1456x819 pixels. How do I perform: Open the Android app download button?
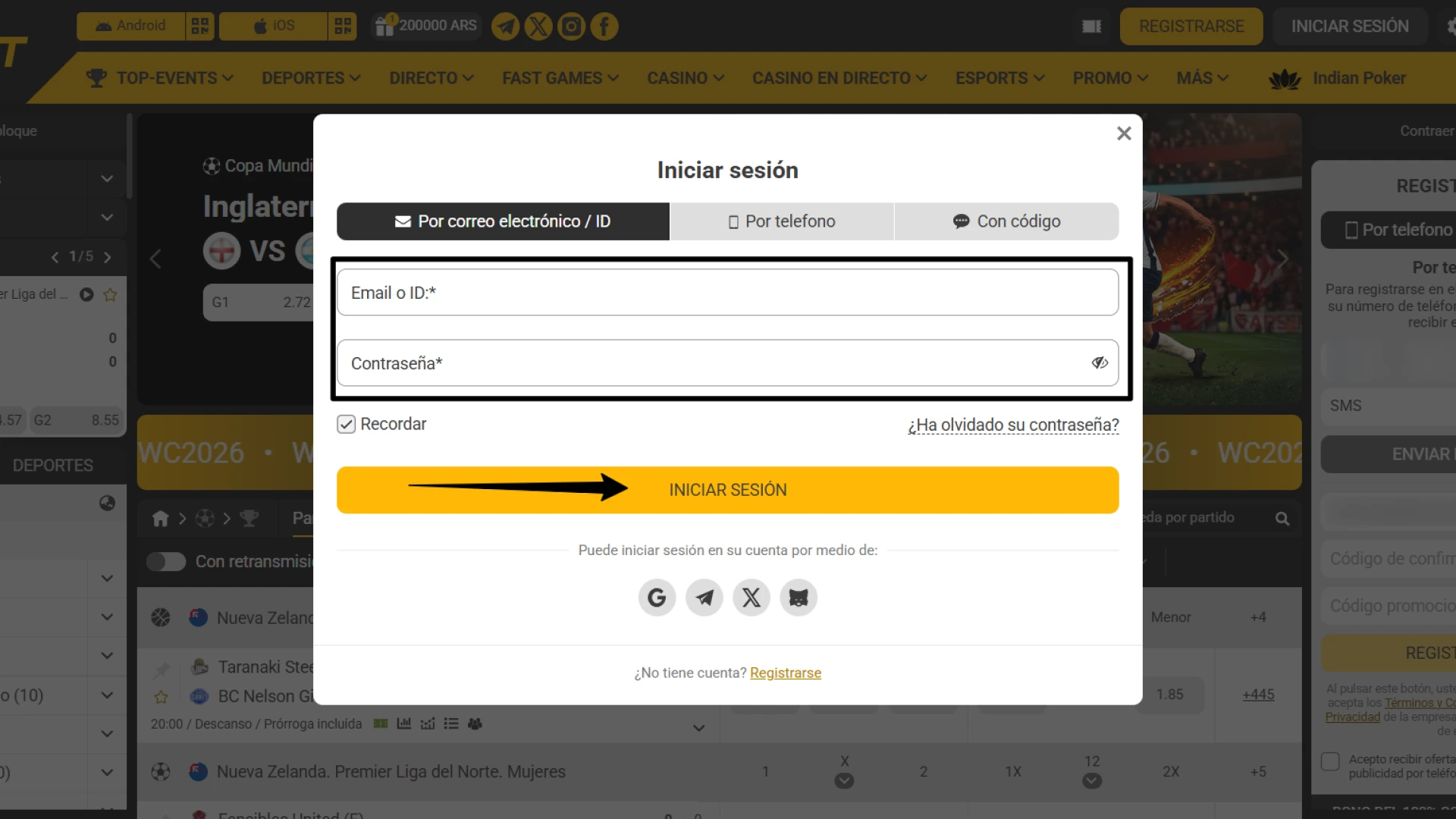point(131,26)
